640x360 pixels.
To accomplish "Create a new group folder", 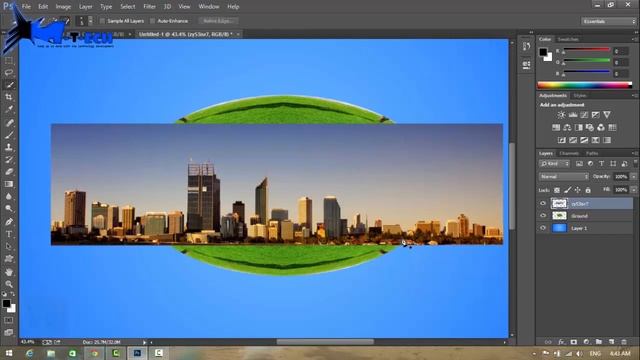I will tap(599, 342).
